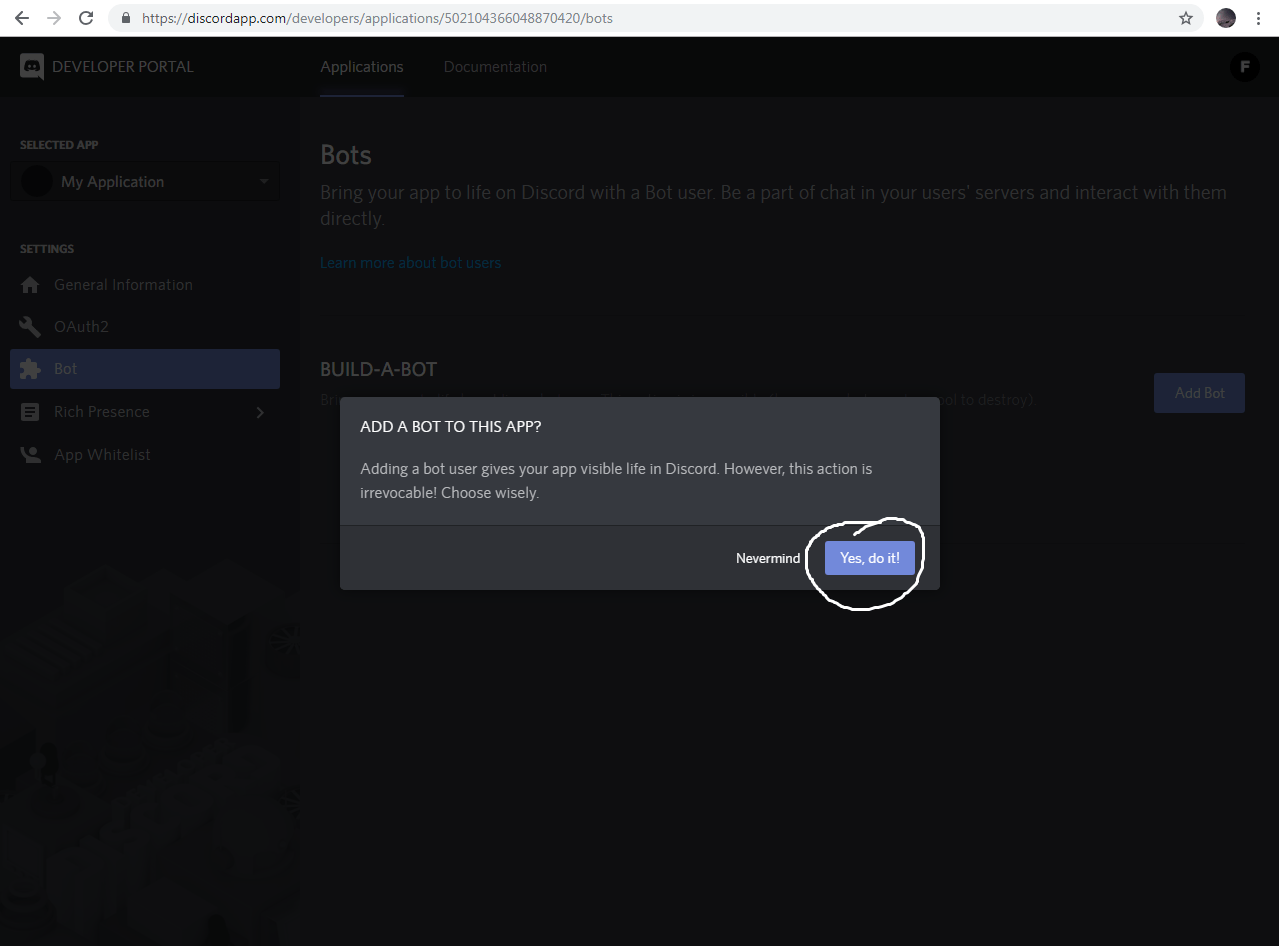This screenshot has height=946, width=1279.
Task: Reload the page with the refresh icon
Action: click(86, 18)
